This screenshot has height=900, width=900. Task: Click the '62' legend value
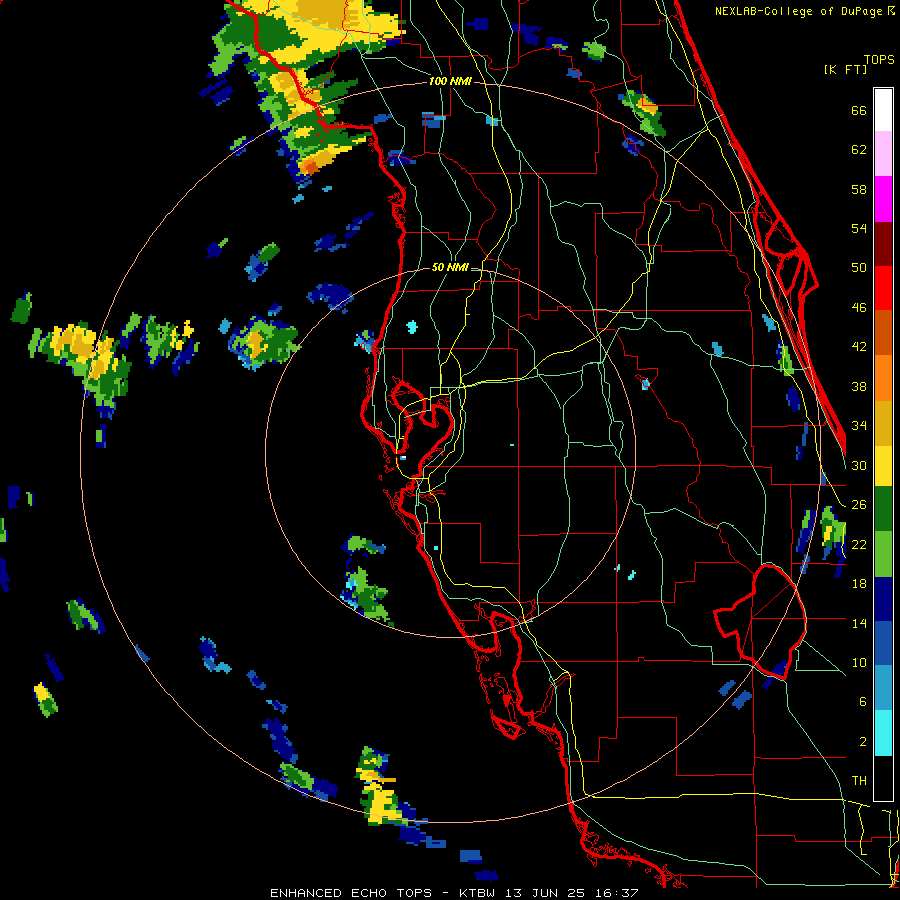[859, 150]
